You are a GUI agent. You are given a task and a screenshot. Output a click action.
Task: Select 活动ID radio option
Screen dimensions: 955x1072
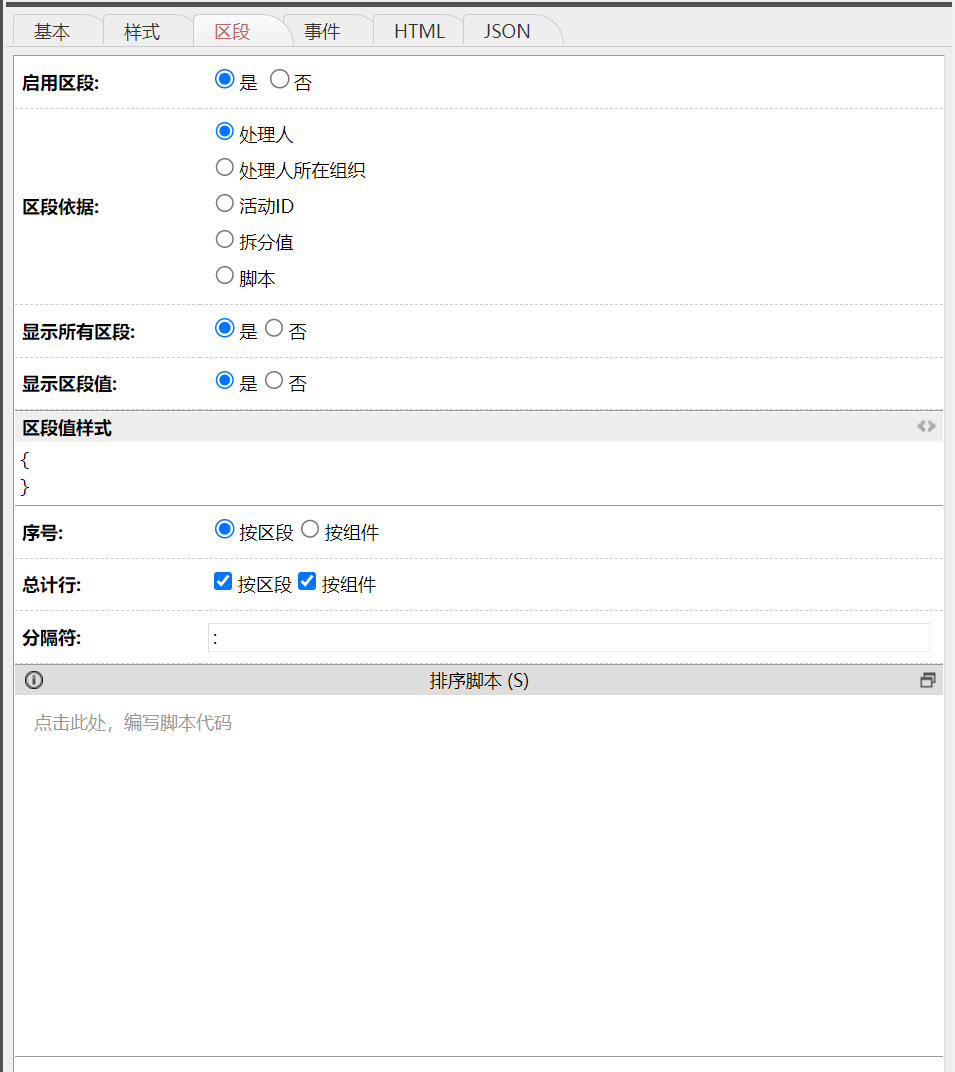(x=225, y=204)
